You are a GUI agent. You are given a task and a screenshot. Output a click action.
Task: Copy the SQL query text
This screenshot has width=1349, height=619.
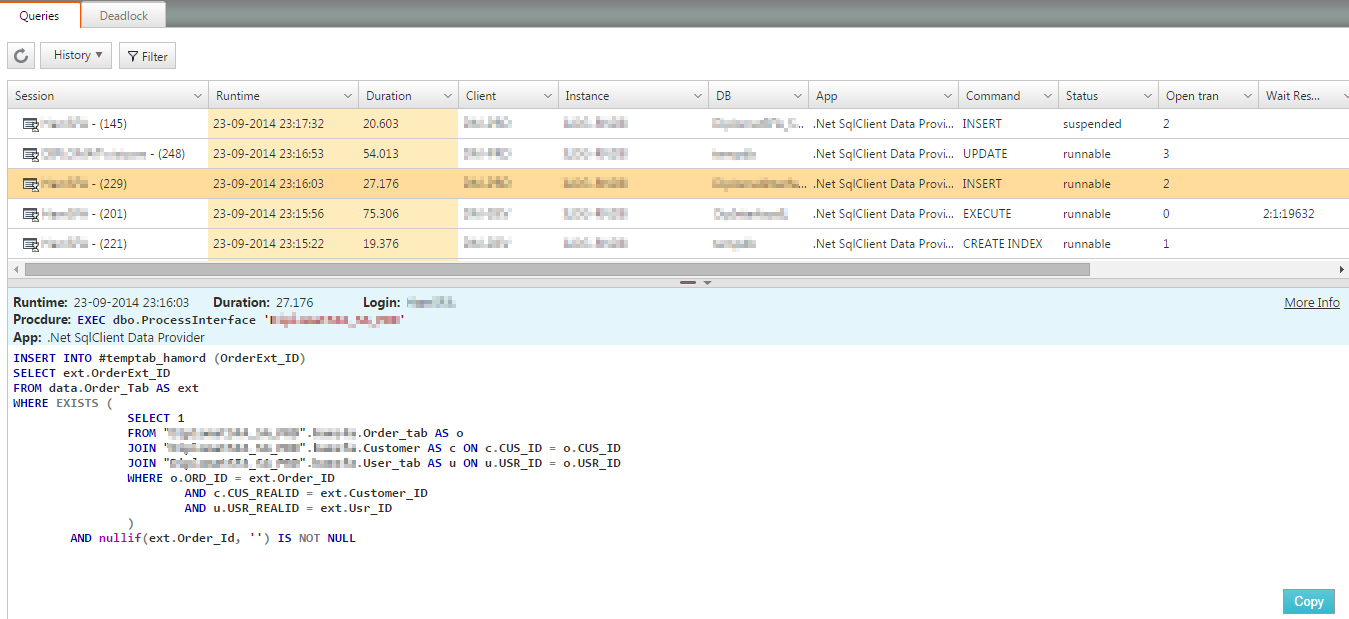(x=1309, y=601)
